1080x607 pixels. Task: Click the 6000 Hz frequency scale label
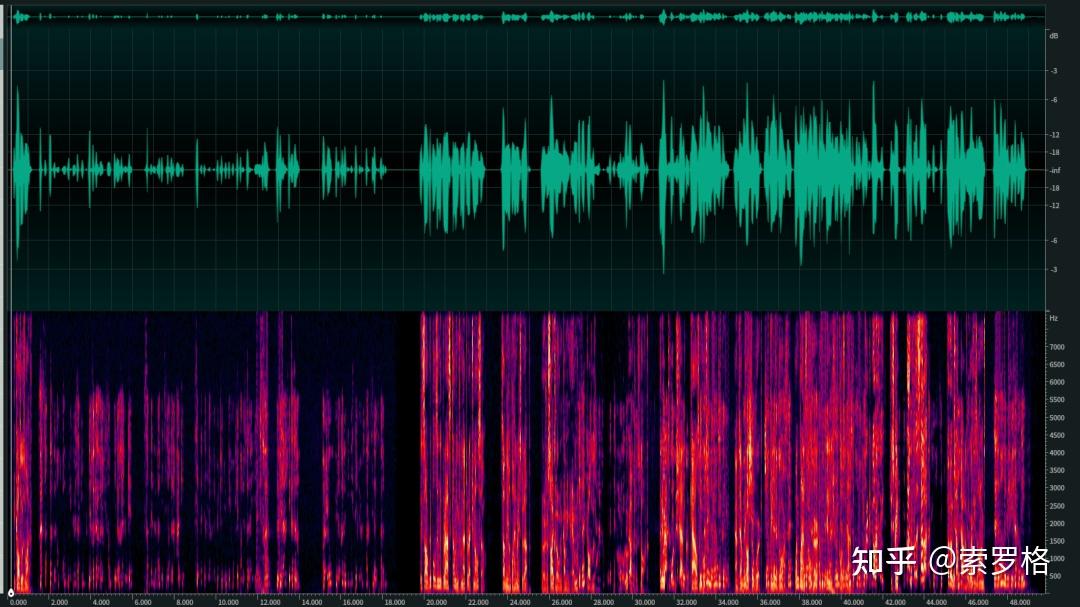pos(1057,382)
